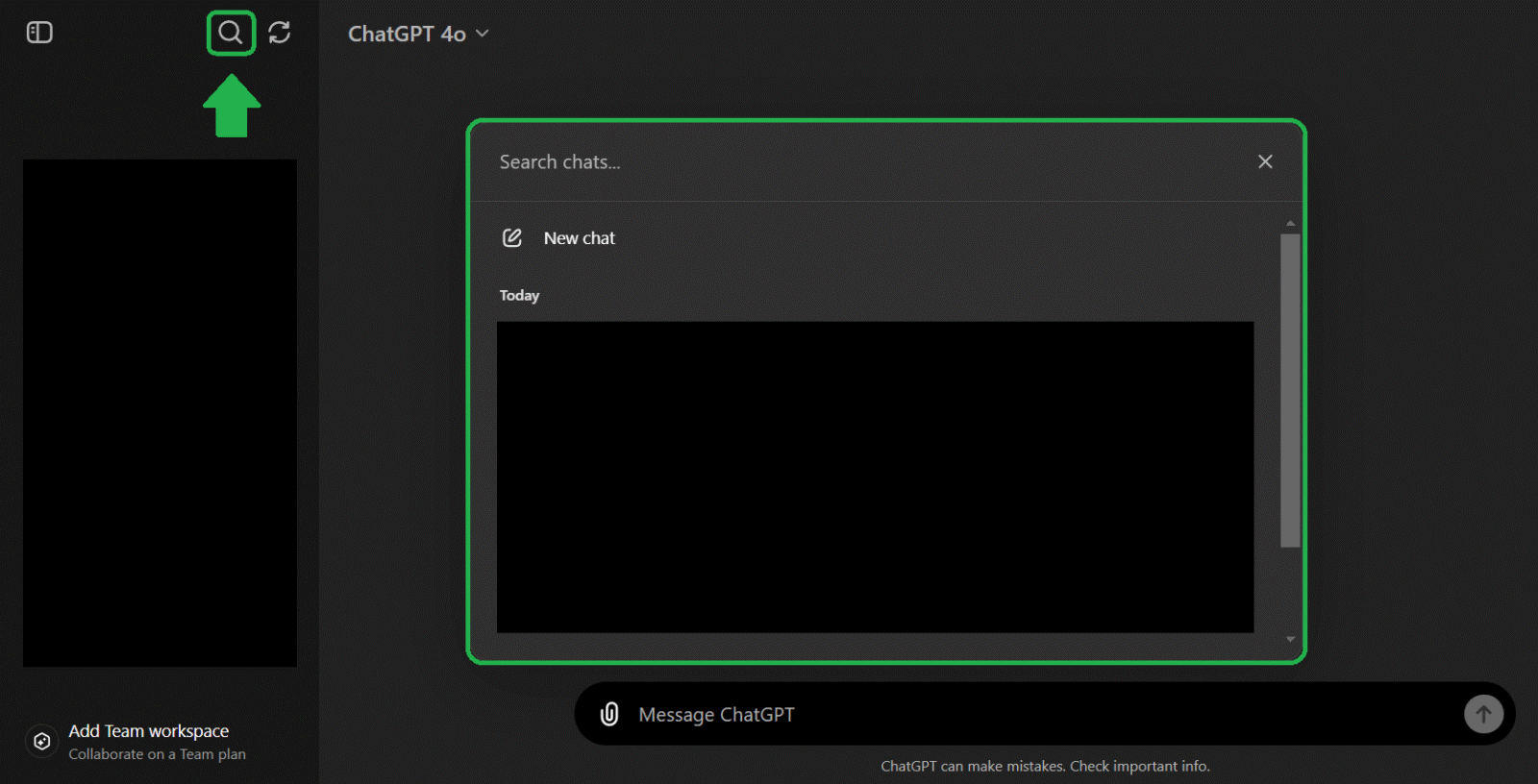Click the Today section label
The height and width of the screenshot is (784, 1538).
coord(519,295)
